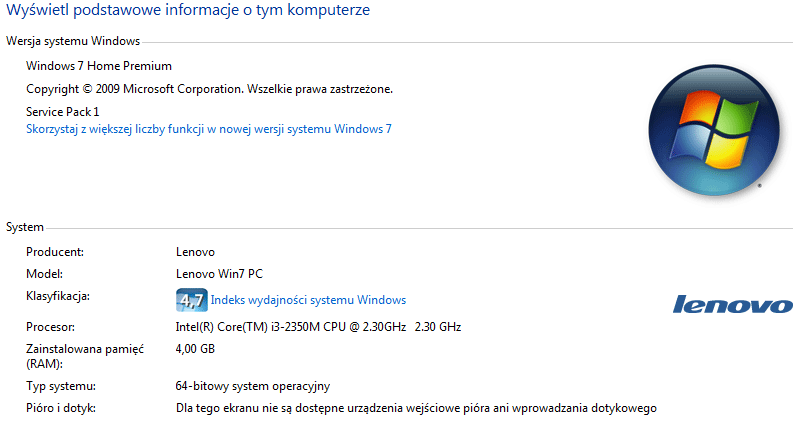Open the 4,7 performance rating badge
The height and width of the screenshot is (428, 801).
[x=192, y=300]
